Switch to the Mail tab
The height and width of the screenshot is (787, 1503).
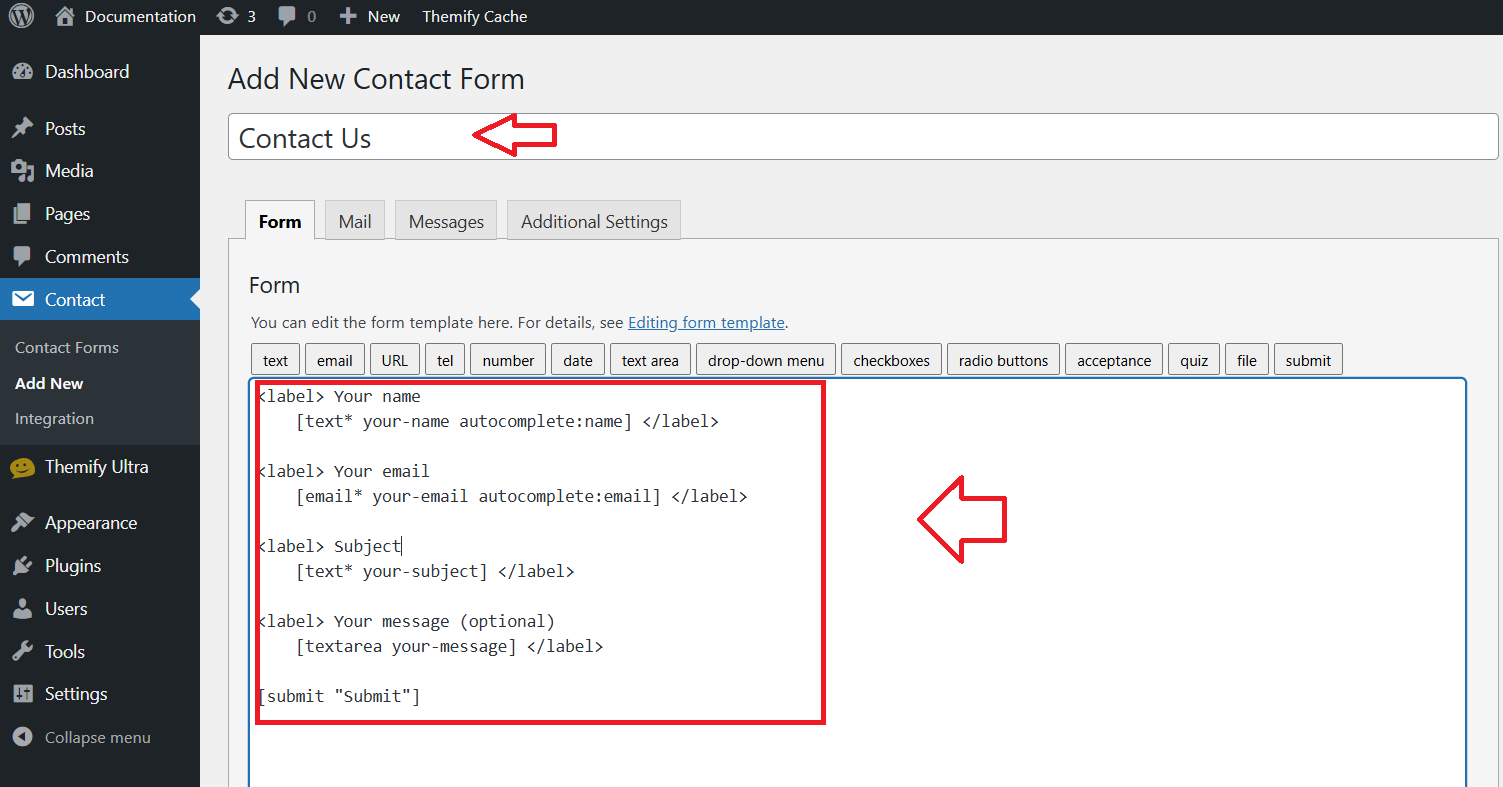(354, 220)
